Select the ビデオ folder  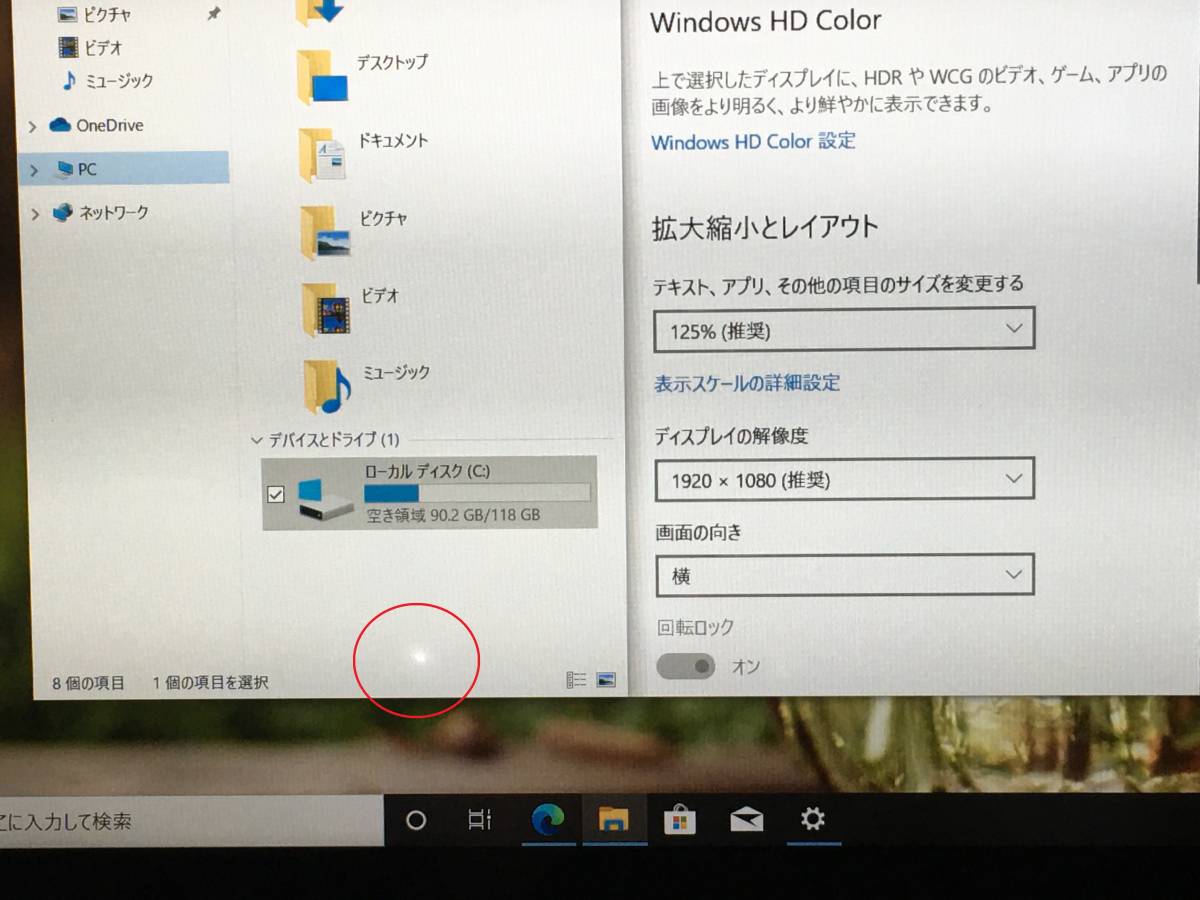(381, 295)
